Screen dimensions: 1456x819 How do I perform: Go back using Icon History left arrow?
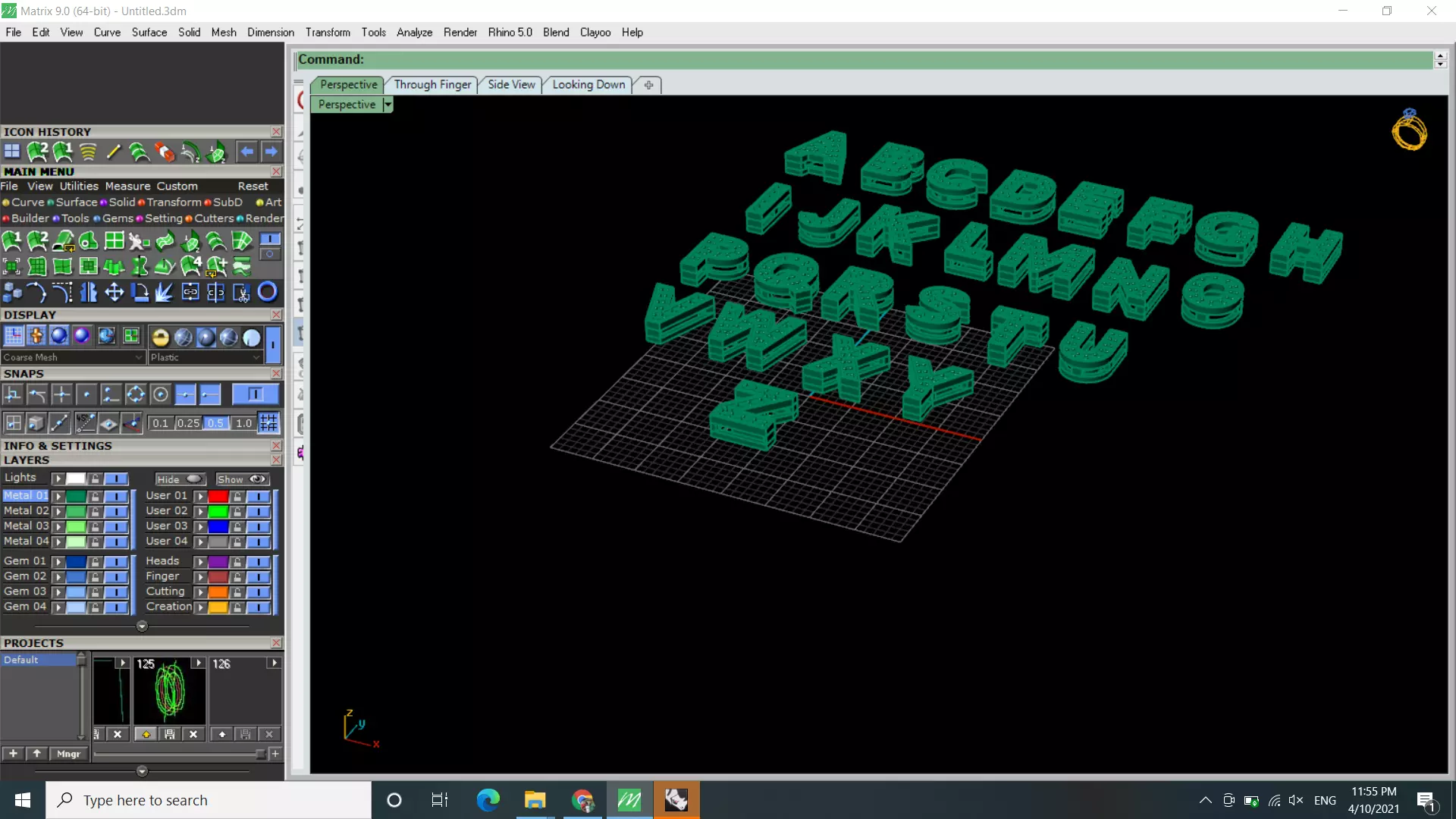tap(246, 152)
